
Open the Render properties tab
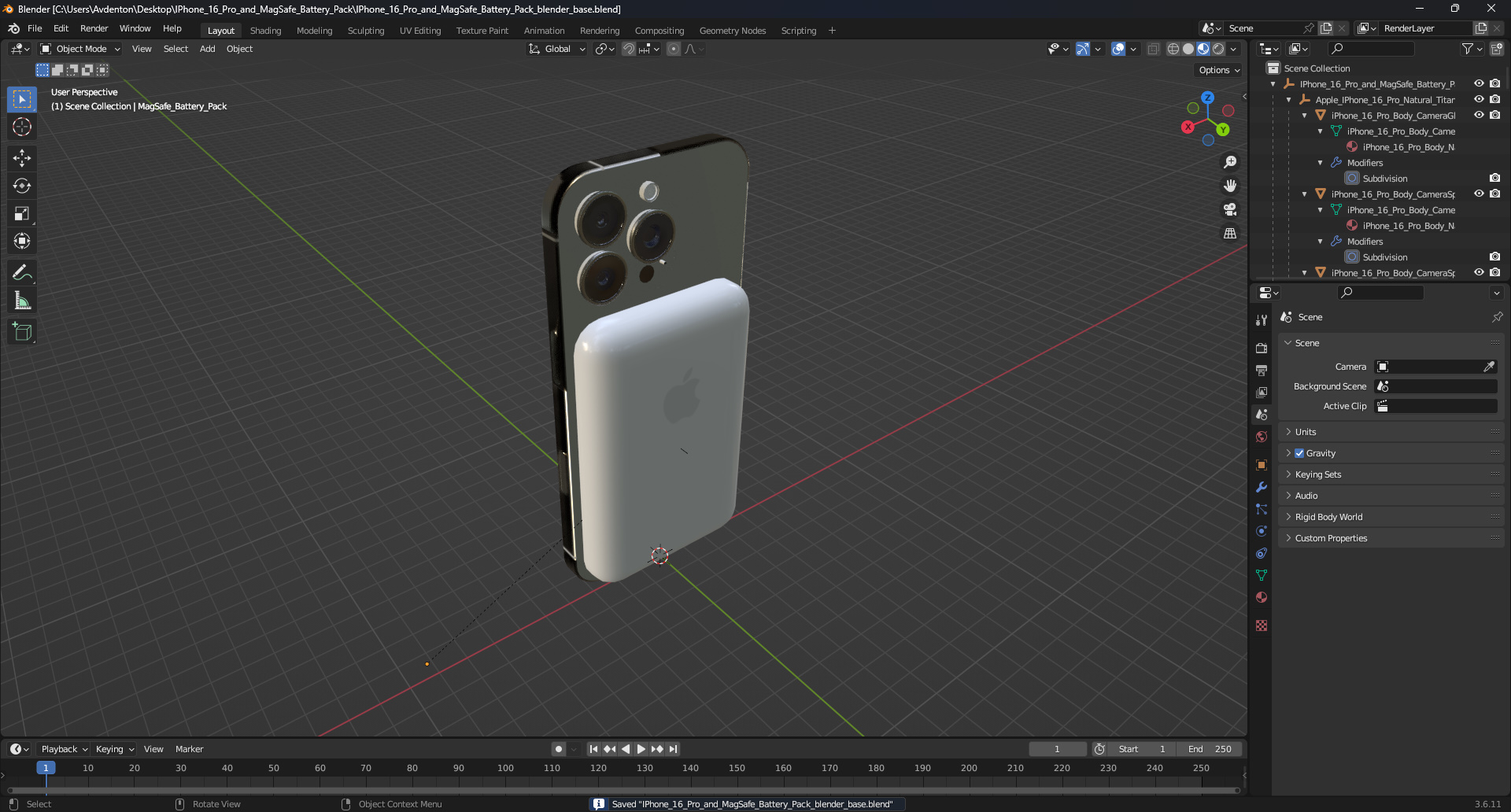[x=1262, y=348]
